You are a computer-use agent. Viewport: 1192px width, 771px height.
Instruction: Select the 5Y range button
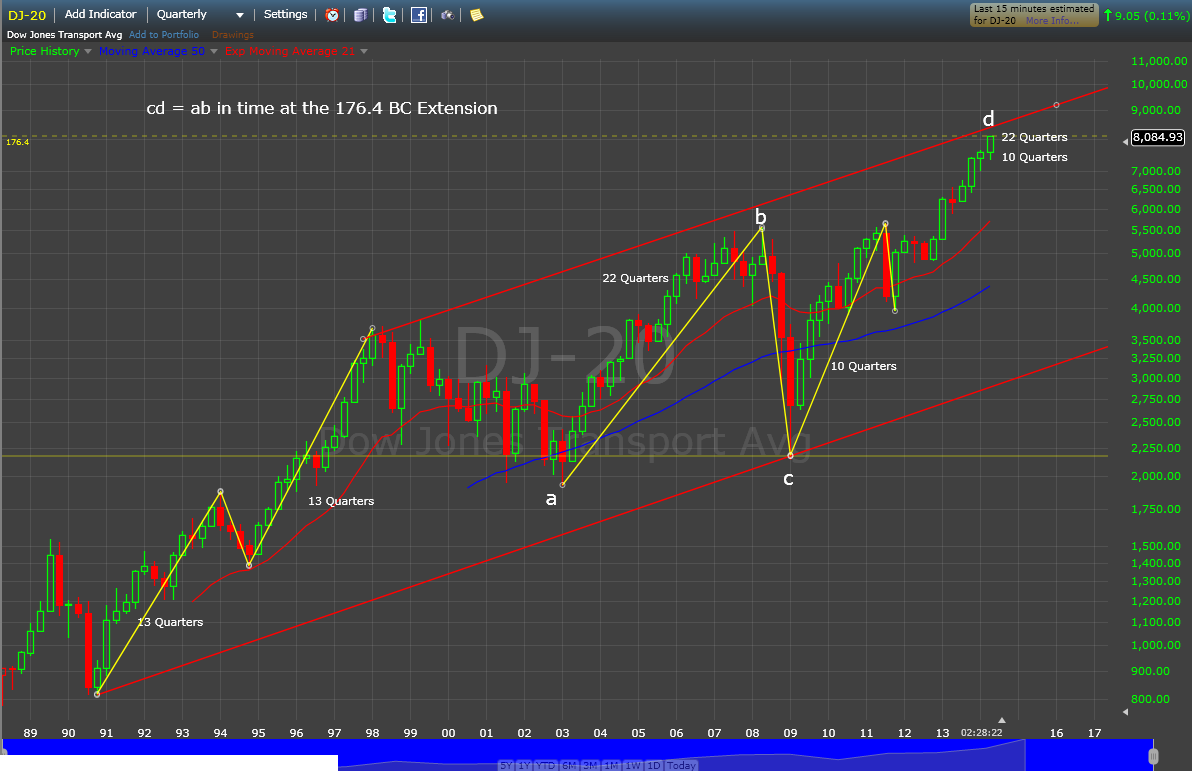(x=506, y=766)
